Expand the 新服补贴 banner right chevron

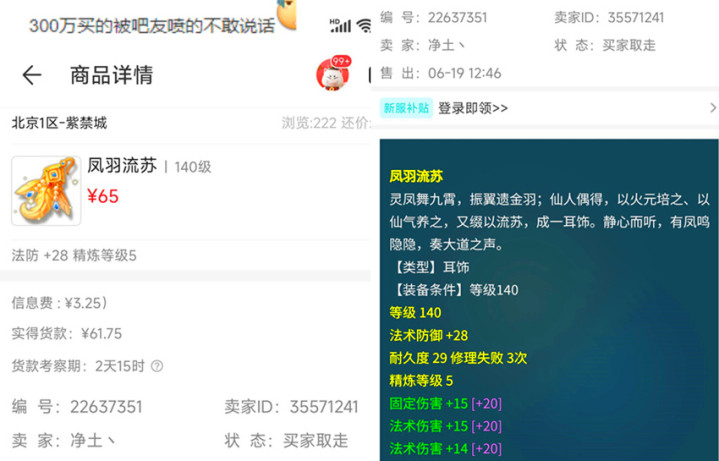tap(713, 108)
